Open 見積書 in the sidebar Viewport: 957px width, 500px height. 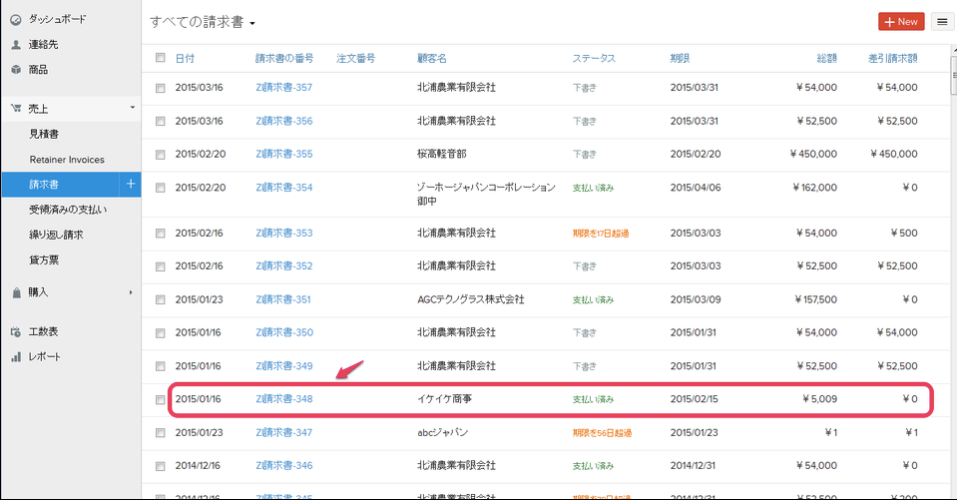click(44, 134)
